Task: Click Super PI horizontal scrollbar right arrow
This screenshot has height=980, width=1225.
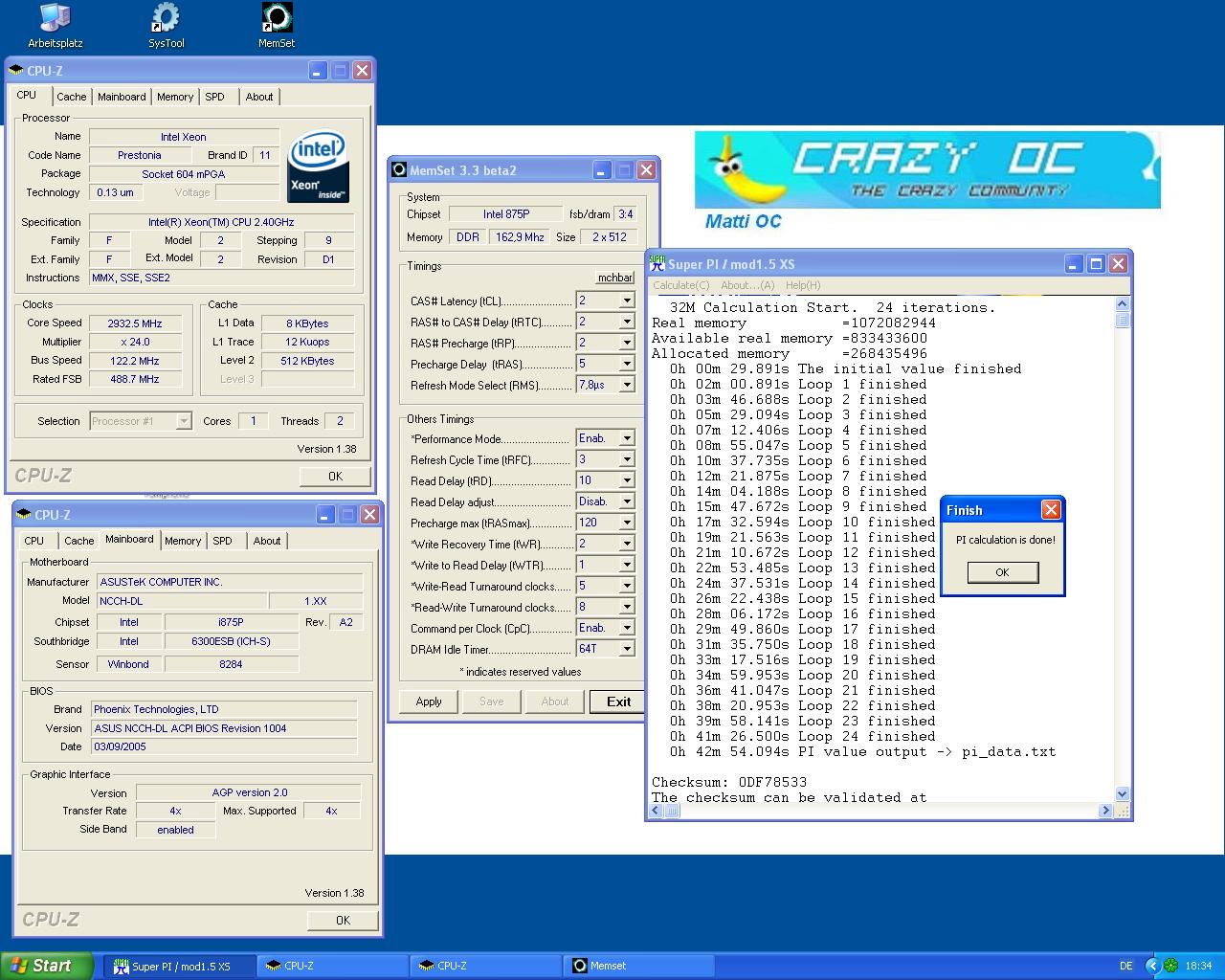Action: pyautogui.click(x=1105, y=811)
